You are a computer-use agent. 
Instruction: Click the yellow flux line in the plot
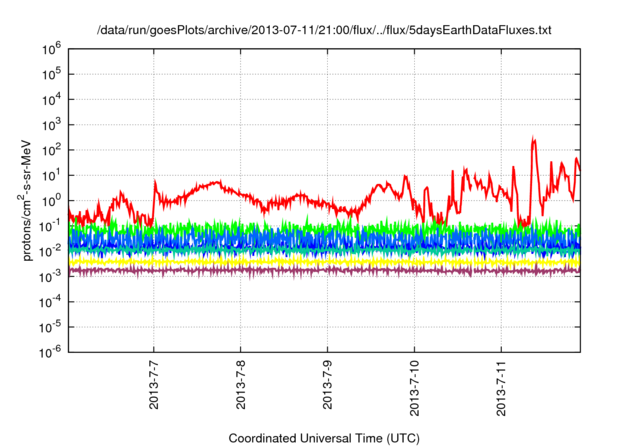tap(324, 261)
